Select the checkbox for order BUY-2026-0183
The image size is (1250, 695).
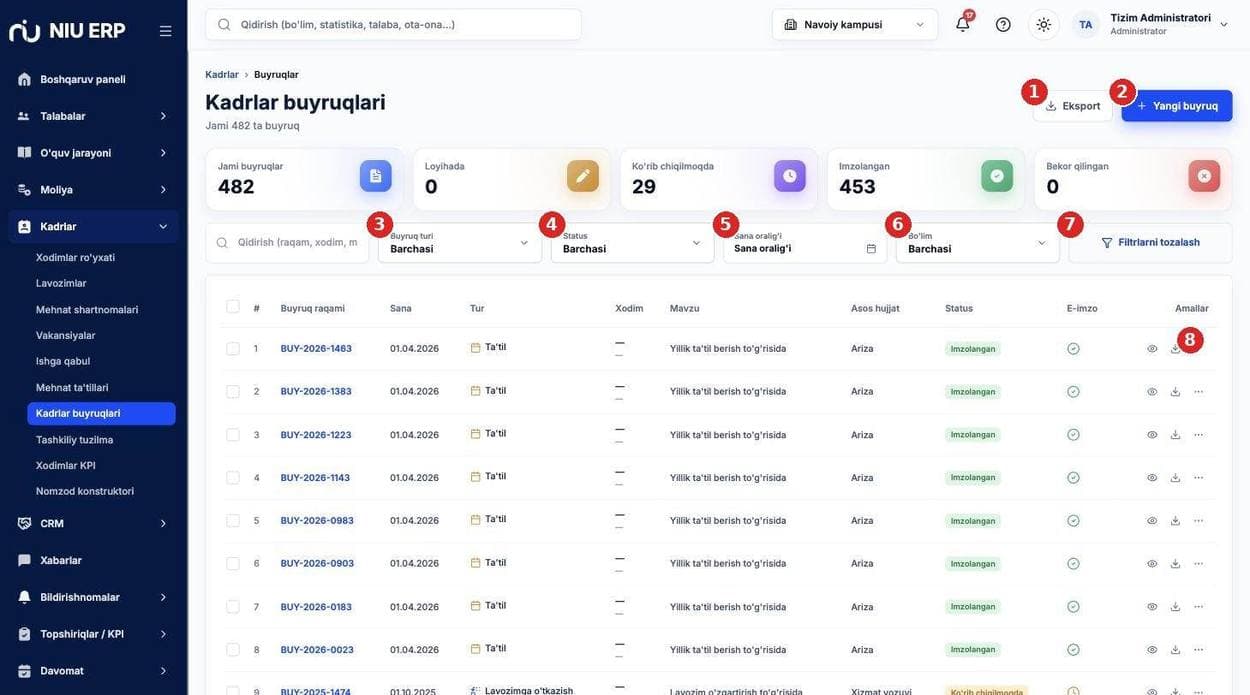coord(233,607)
